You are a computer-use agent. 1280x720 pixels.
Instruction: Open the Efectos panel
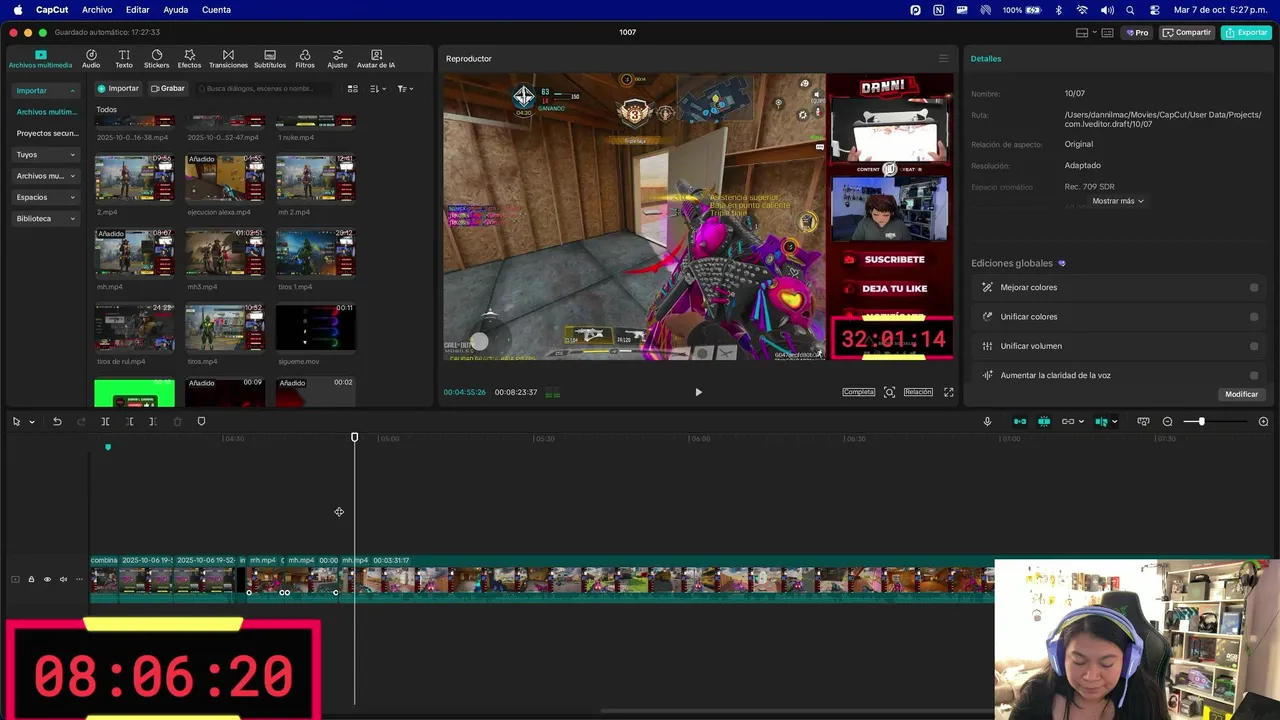click(189, 59)
